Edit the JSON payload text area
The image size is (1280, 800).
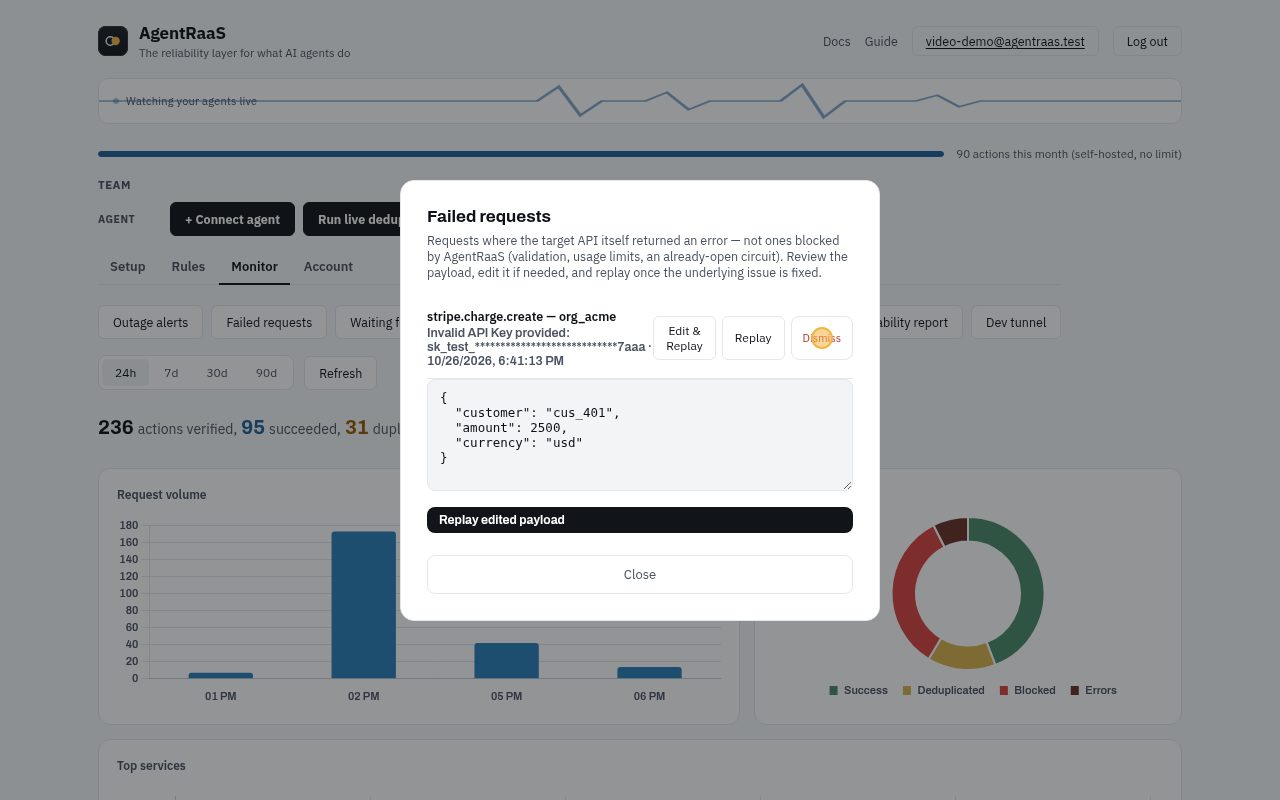pyautogui.click(x=640, y=434)
